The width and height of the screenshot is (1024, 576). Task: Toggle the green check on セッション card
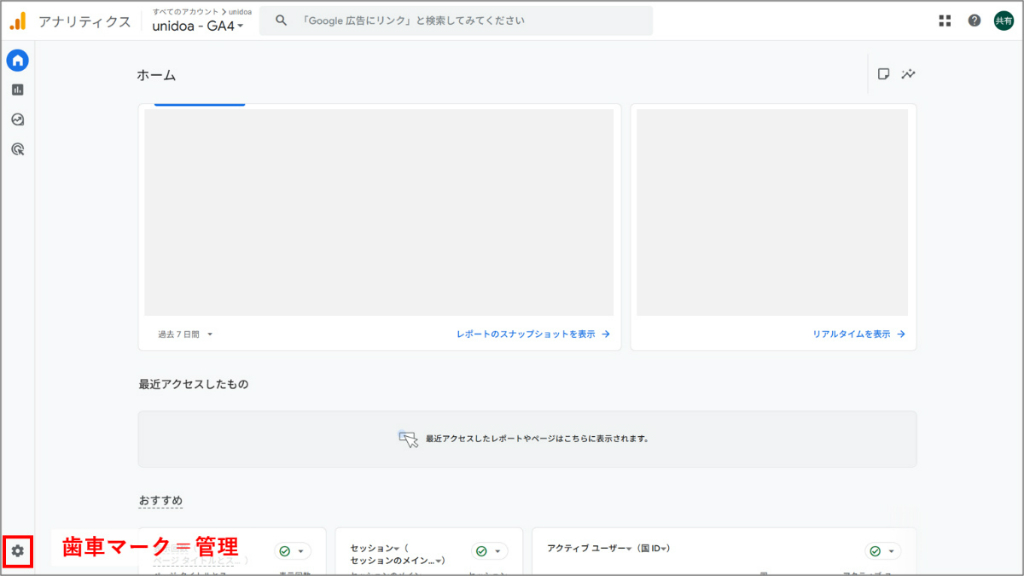(x=480, y=549)
